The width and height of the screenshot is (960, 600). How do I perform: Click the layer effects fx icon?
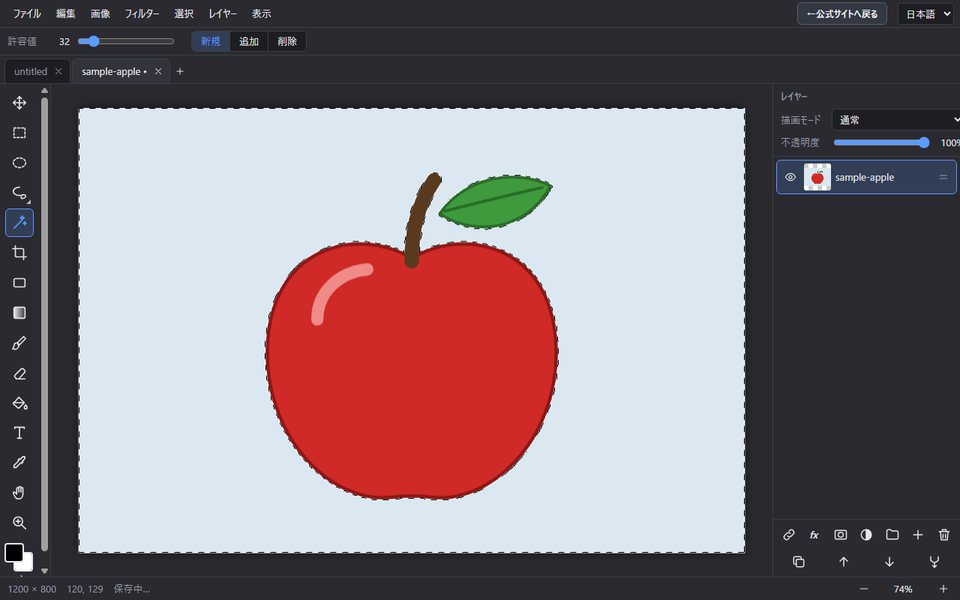814,535
